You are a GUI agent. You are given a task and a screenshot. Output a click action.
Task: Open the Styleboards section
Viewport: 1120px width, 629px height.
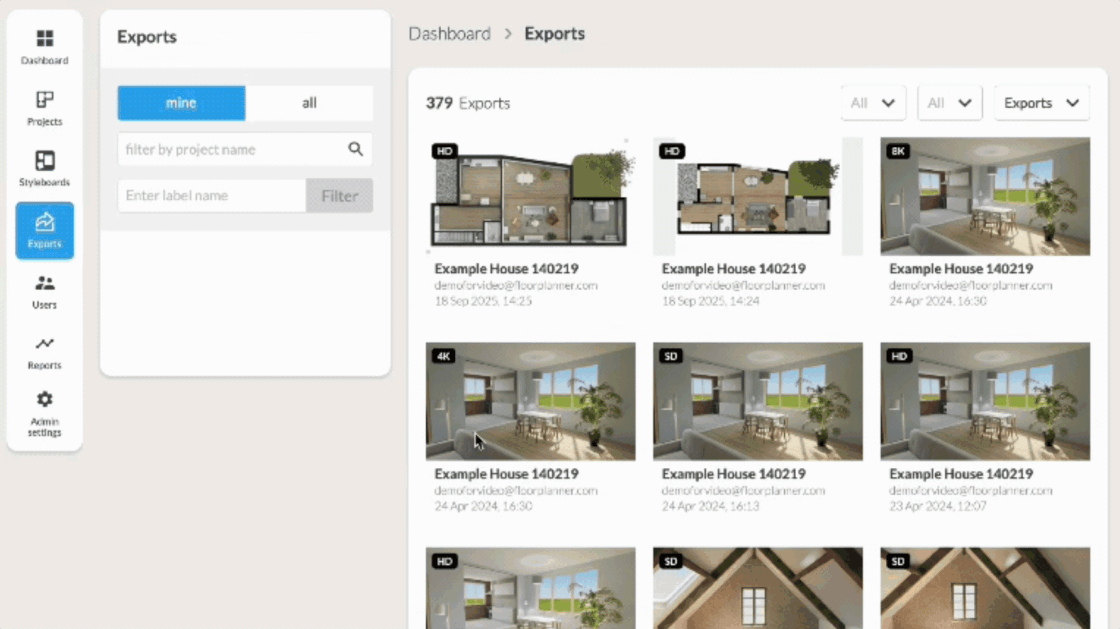tap(44, 169)
